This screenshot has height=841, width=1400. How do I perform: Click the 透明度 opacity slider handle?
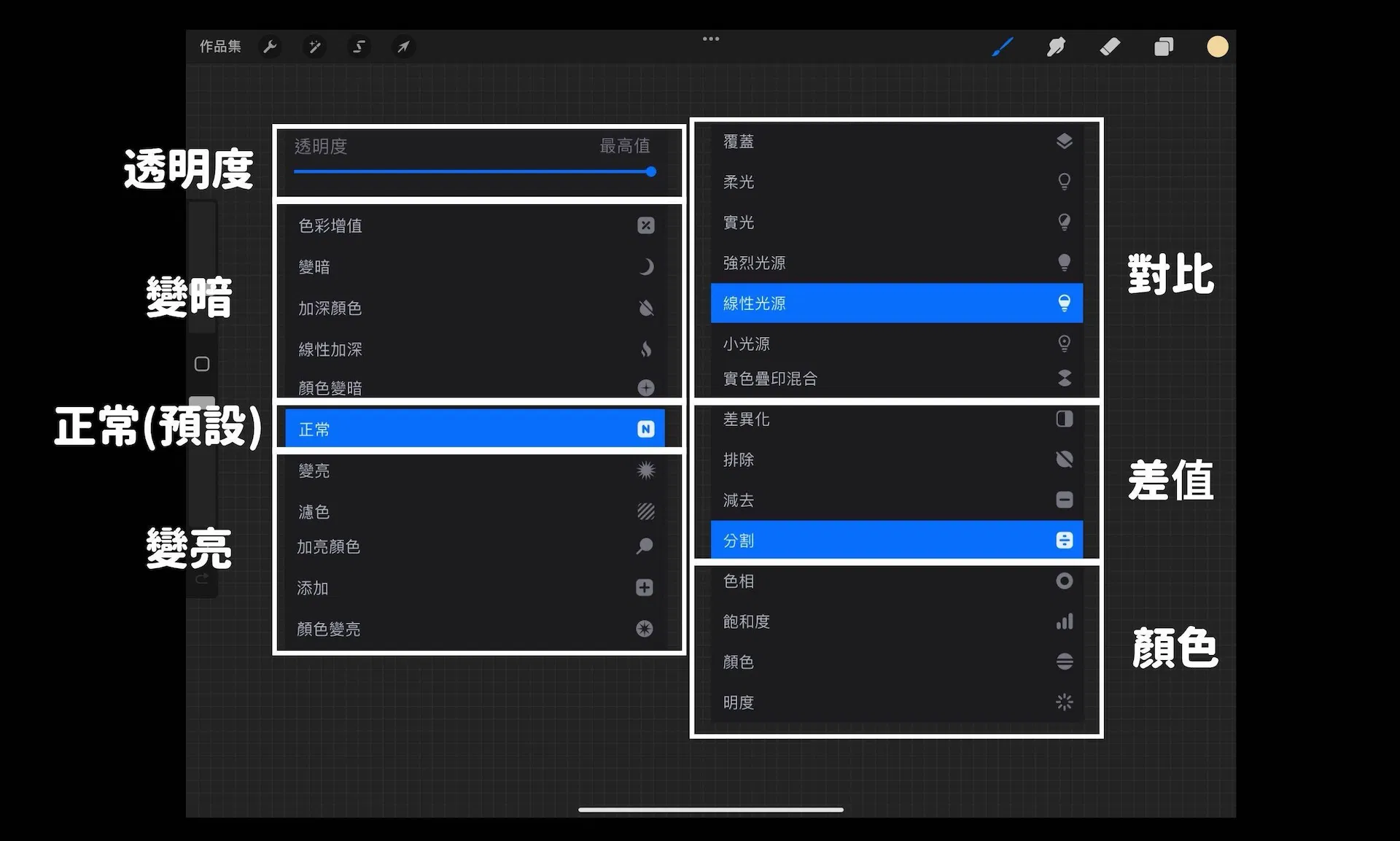[x=651, y=172]
